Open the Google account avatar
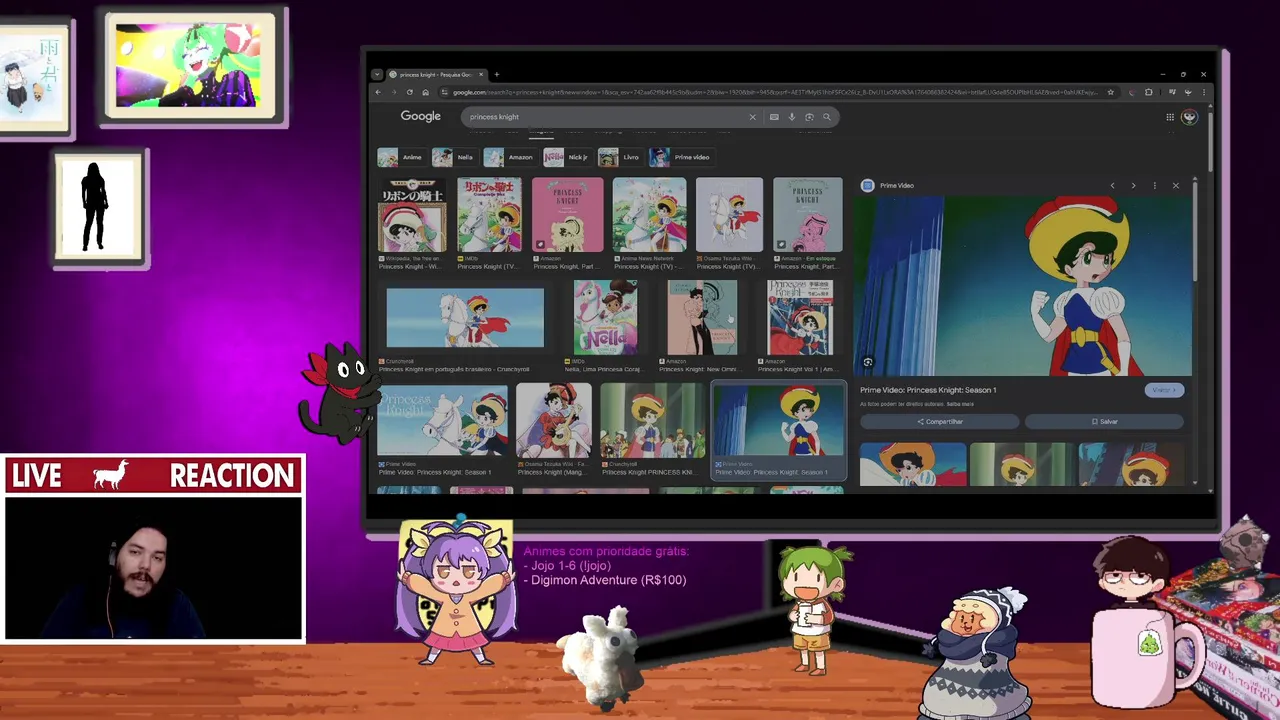The image size is (1280, 720). point(1189,117)
